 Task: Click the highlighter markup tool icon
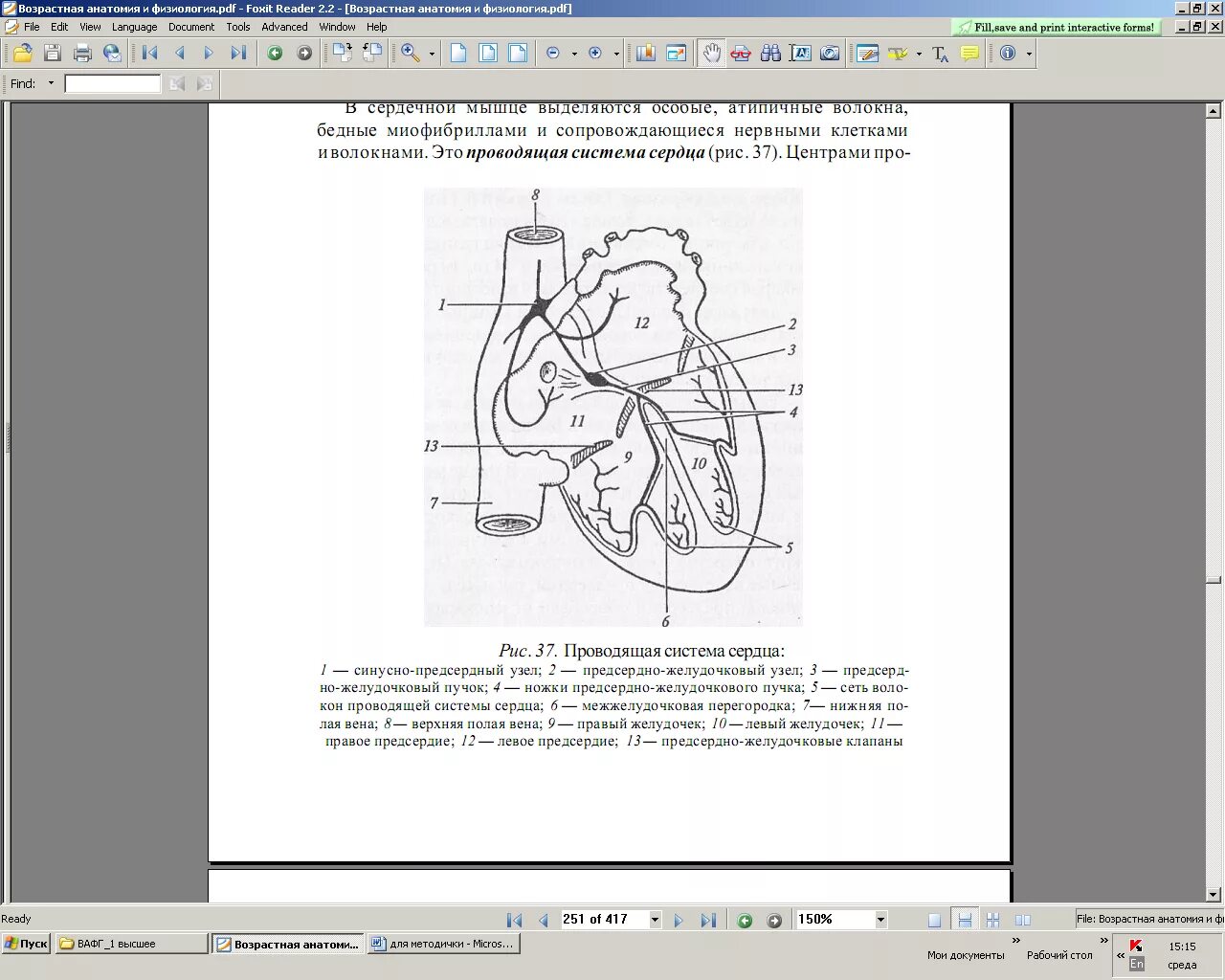pos(898,54)
